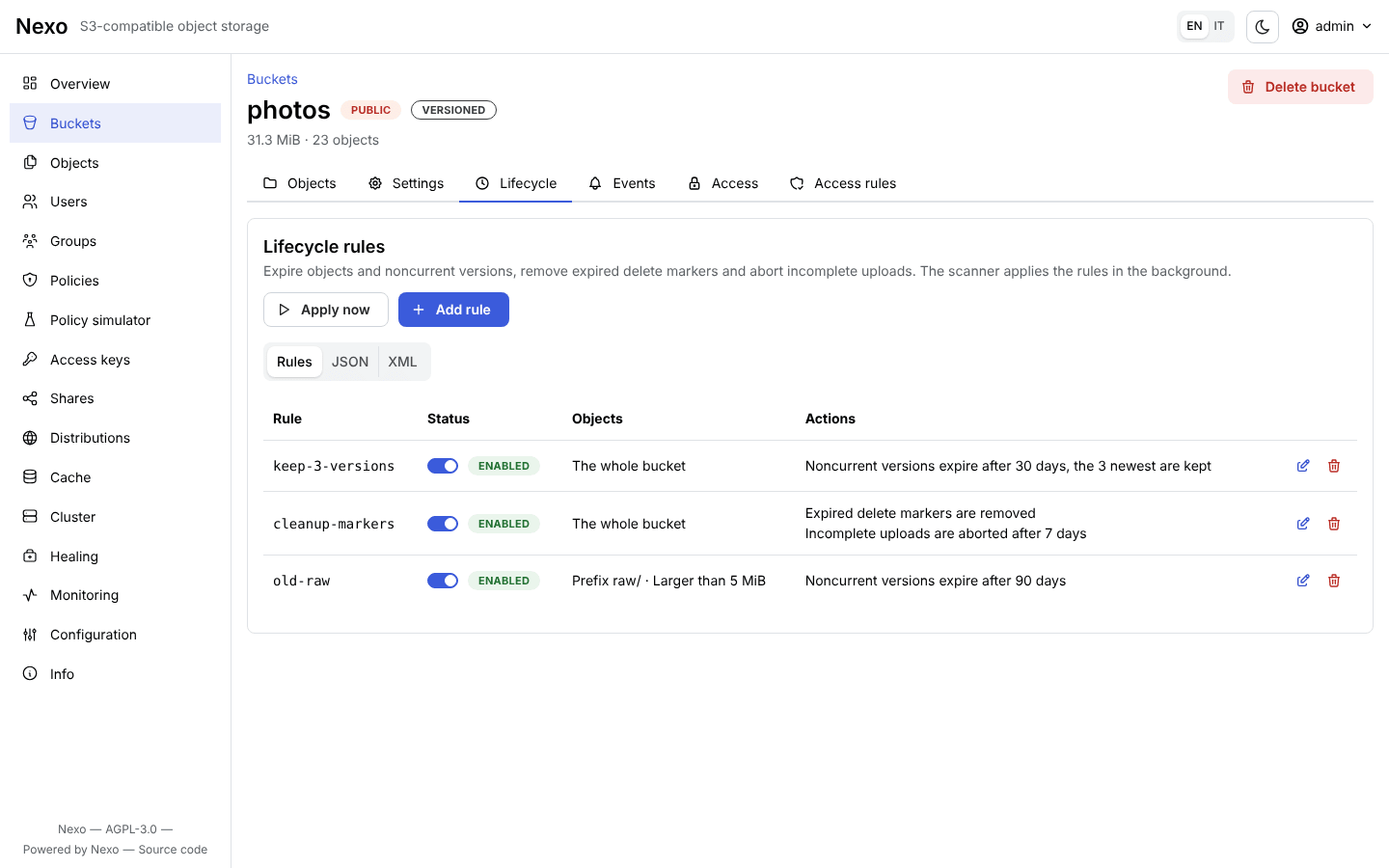
Task: Click the edit icon for old-raw rule
Action: (x=1303, y=581)
